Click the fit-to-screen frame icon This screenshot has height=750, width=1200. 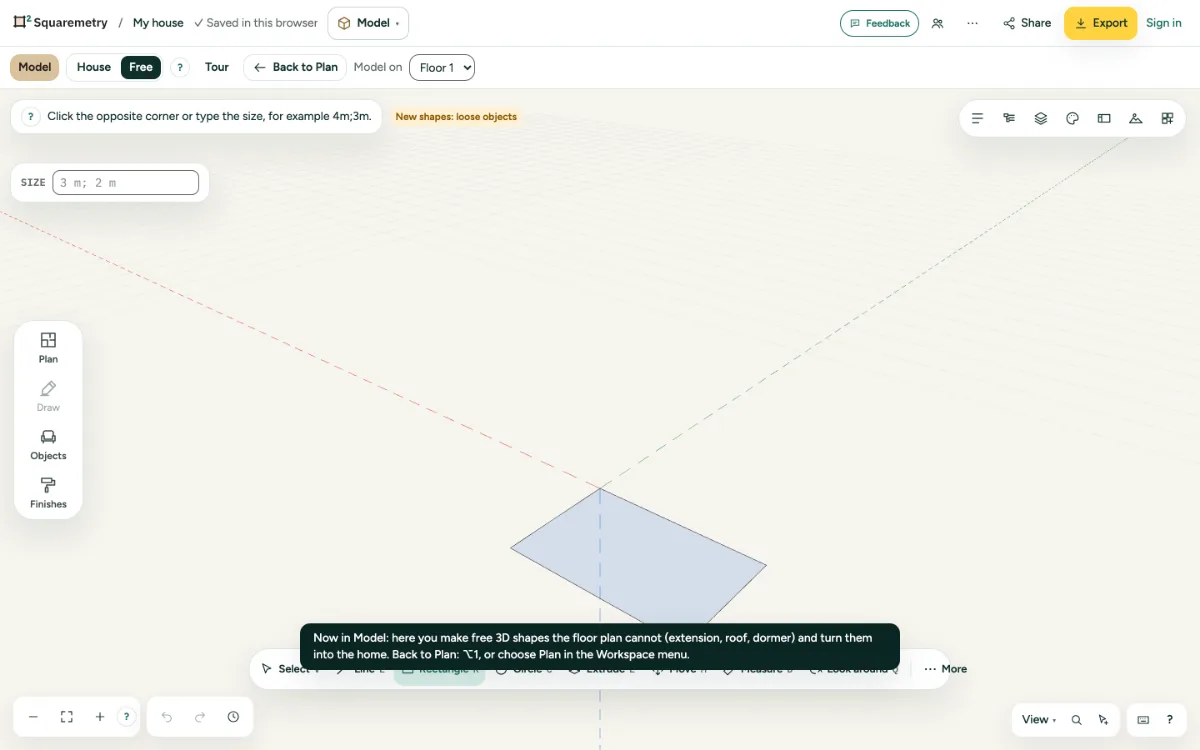click(x=67, y=717)
